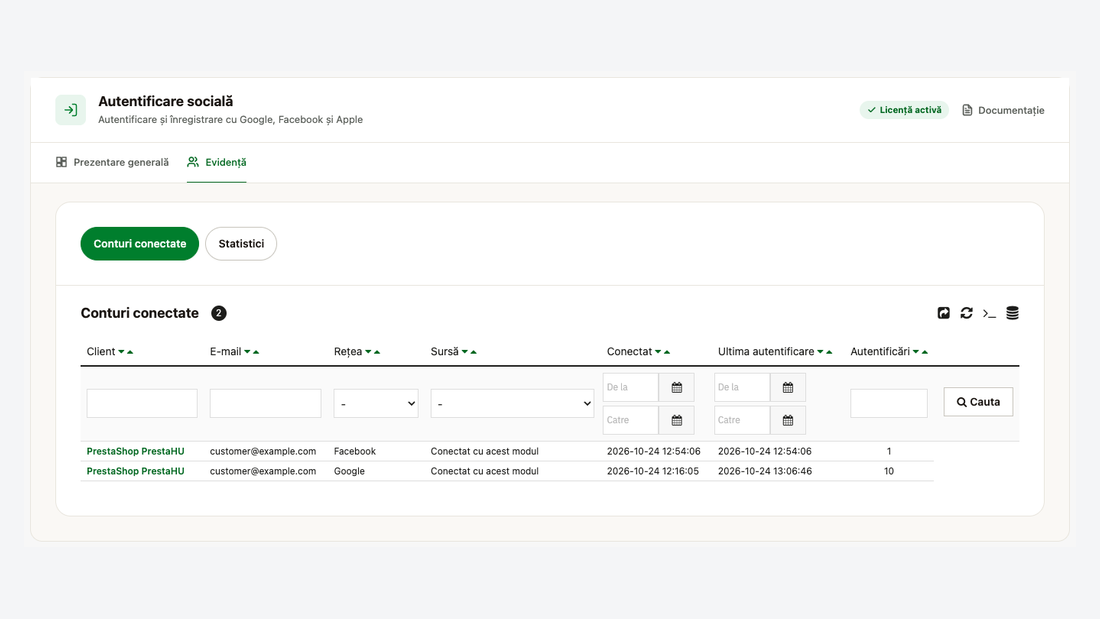Click the 'Autentificare socială' heading
1100x619 pixels.
click(x=166, y=101)
